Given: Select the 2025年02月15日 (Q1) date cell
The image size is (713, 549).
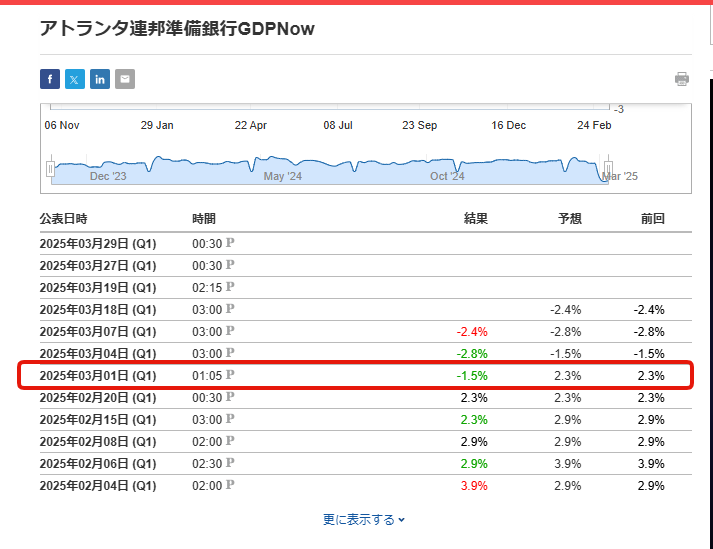Looking at the screenshot, I should click(x=98, y=420).
